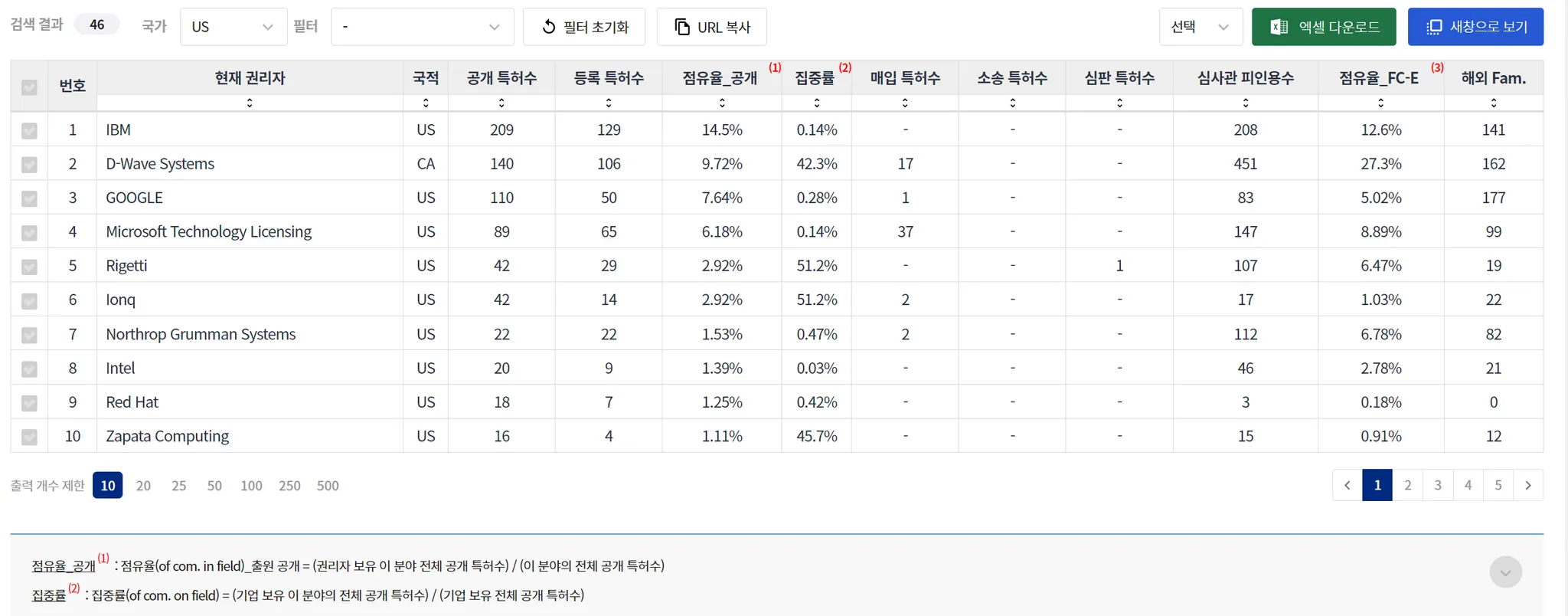Screen dimensions: 1568x616
Task: Set output limit to 100 rows
Action: click(251, 486)
